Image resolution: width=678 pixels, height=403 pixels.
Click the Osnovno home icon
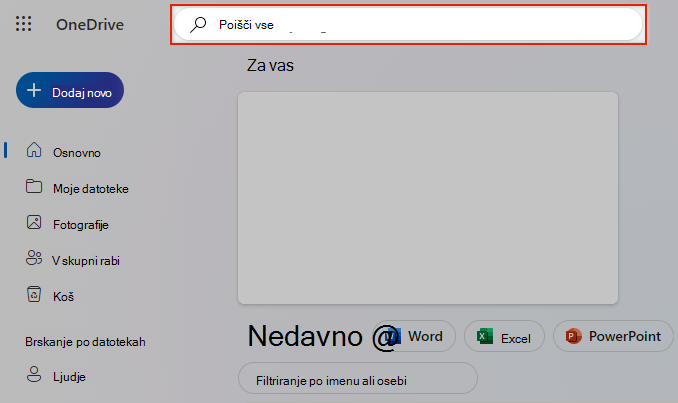point(34,150)
